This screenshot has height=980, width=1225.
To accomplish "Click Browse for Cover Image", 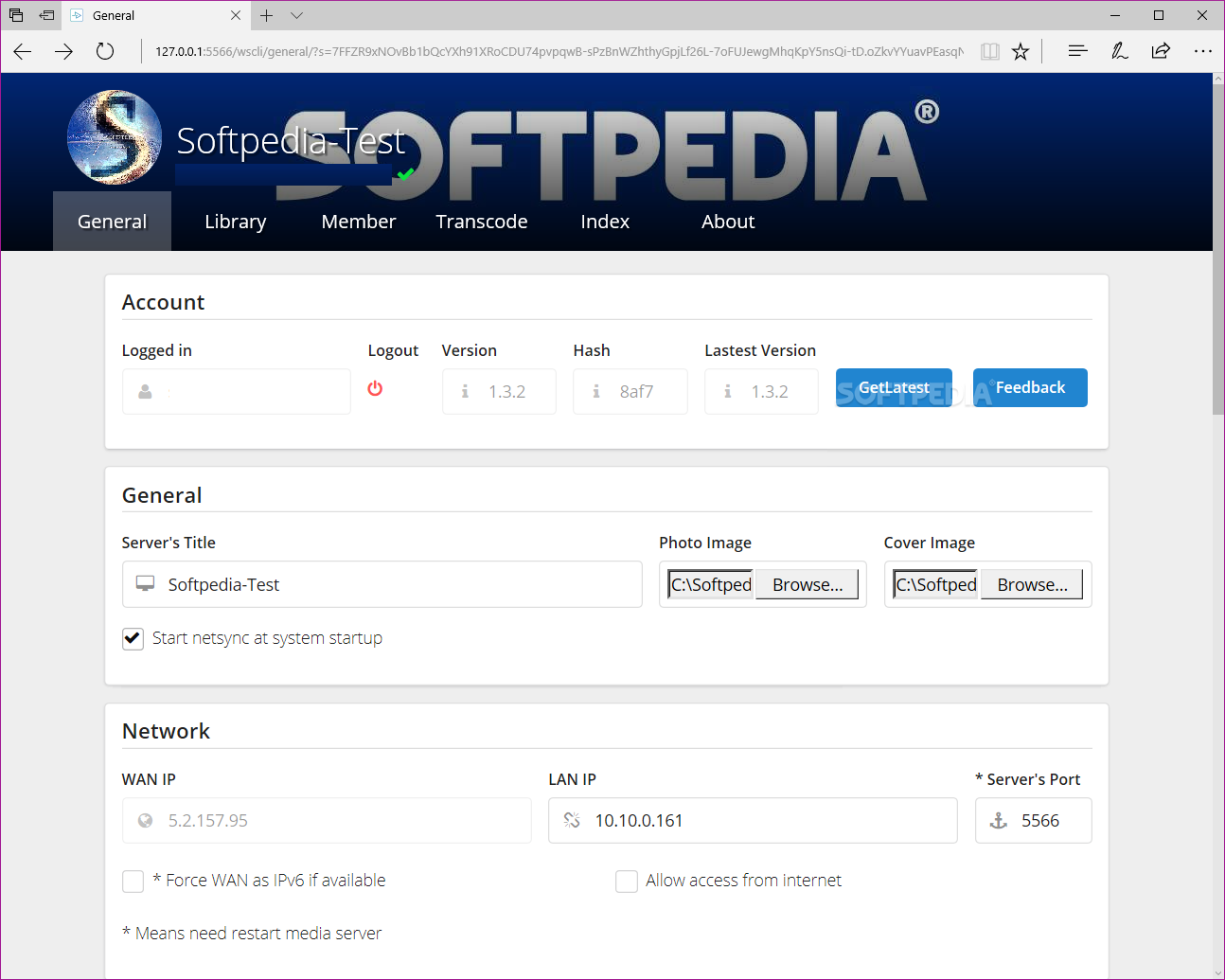I will 1032,584.
